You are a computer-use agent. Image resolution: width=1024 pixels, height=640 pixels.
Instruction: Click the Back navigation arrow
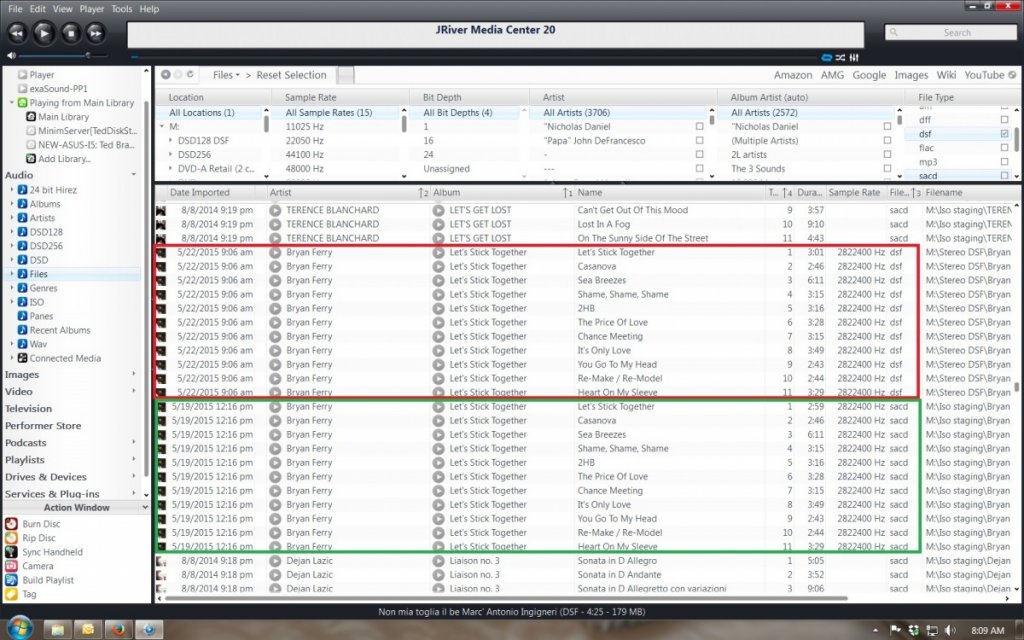[x=166, y=74]
